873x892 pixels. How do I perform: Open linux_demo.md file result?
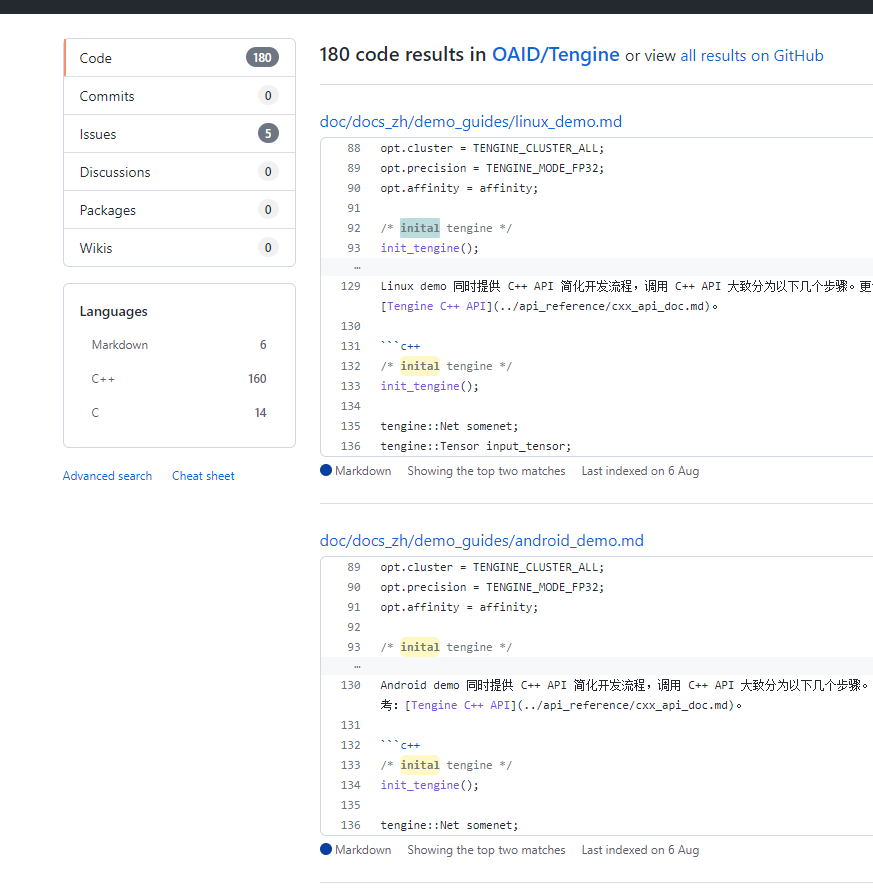tap(471, 122)
